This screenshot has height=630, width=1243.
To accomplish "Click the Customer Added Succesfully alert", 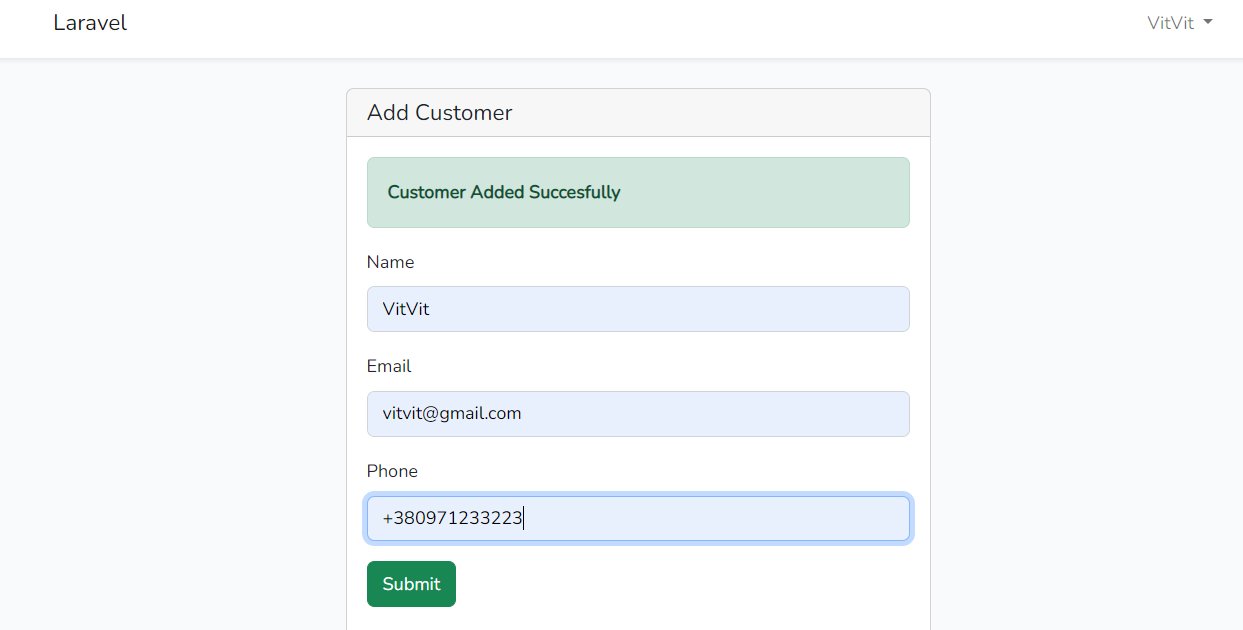I will (x=638, y=192).
